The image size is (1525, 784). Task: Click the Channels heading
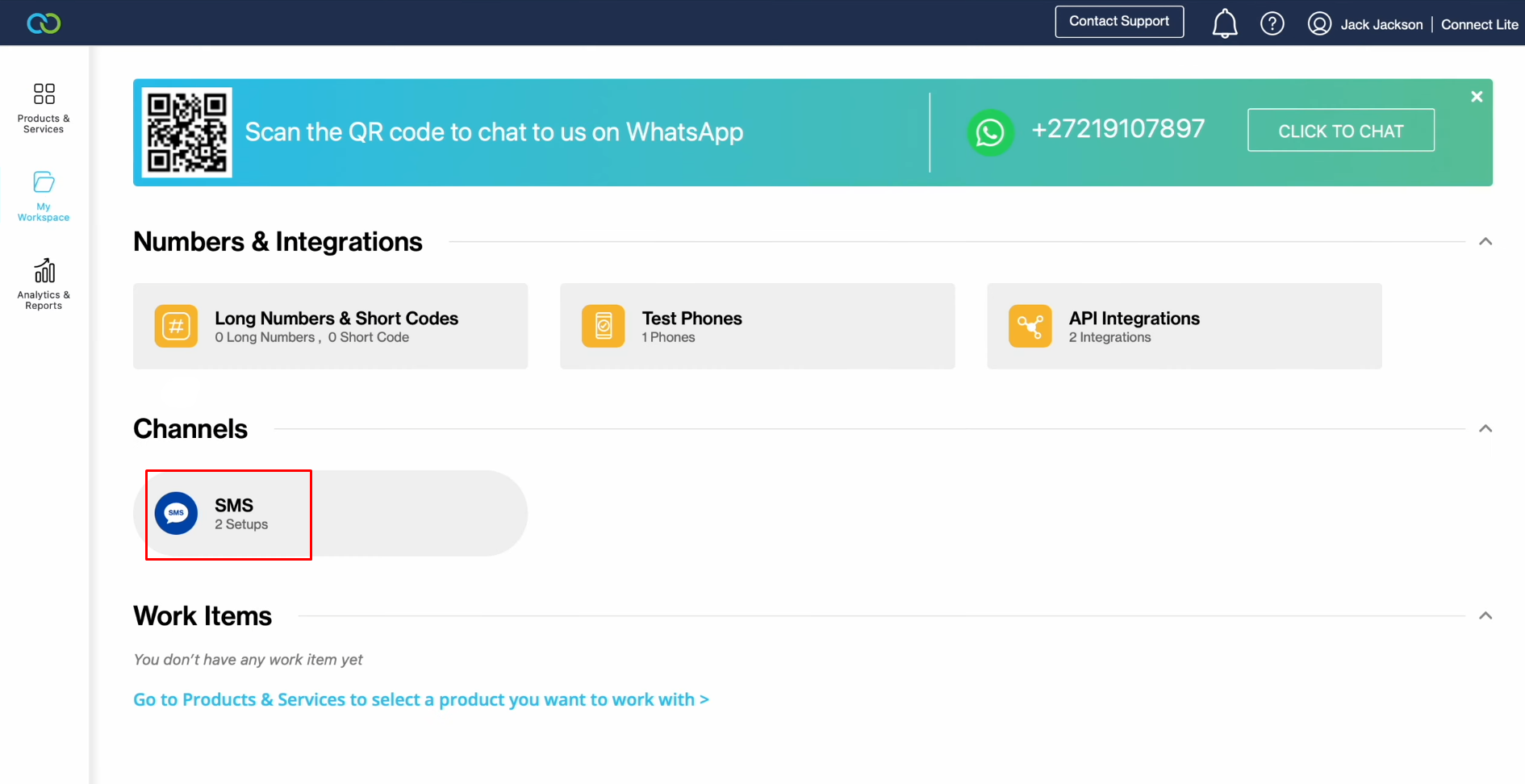[190, 429]
